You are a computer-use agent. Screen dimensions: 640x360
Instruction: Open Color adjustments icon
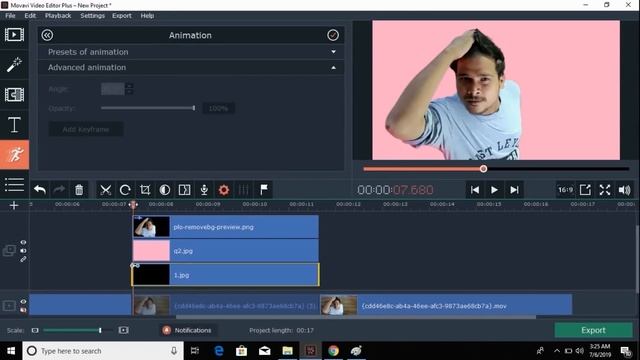click(x=164, y=190)
